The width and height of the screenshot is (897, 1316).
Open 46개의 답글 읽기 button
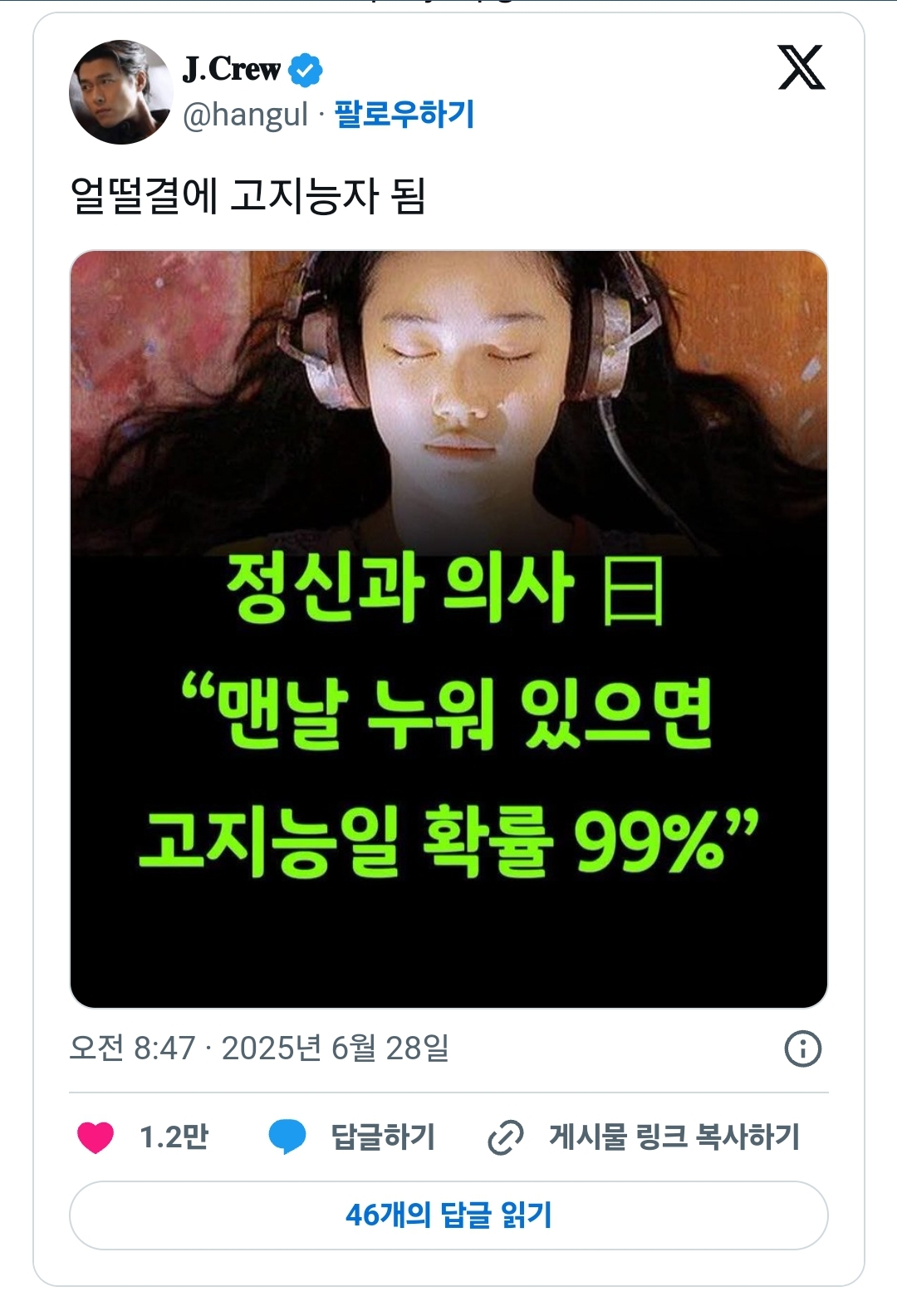448,1215
